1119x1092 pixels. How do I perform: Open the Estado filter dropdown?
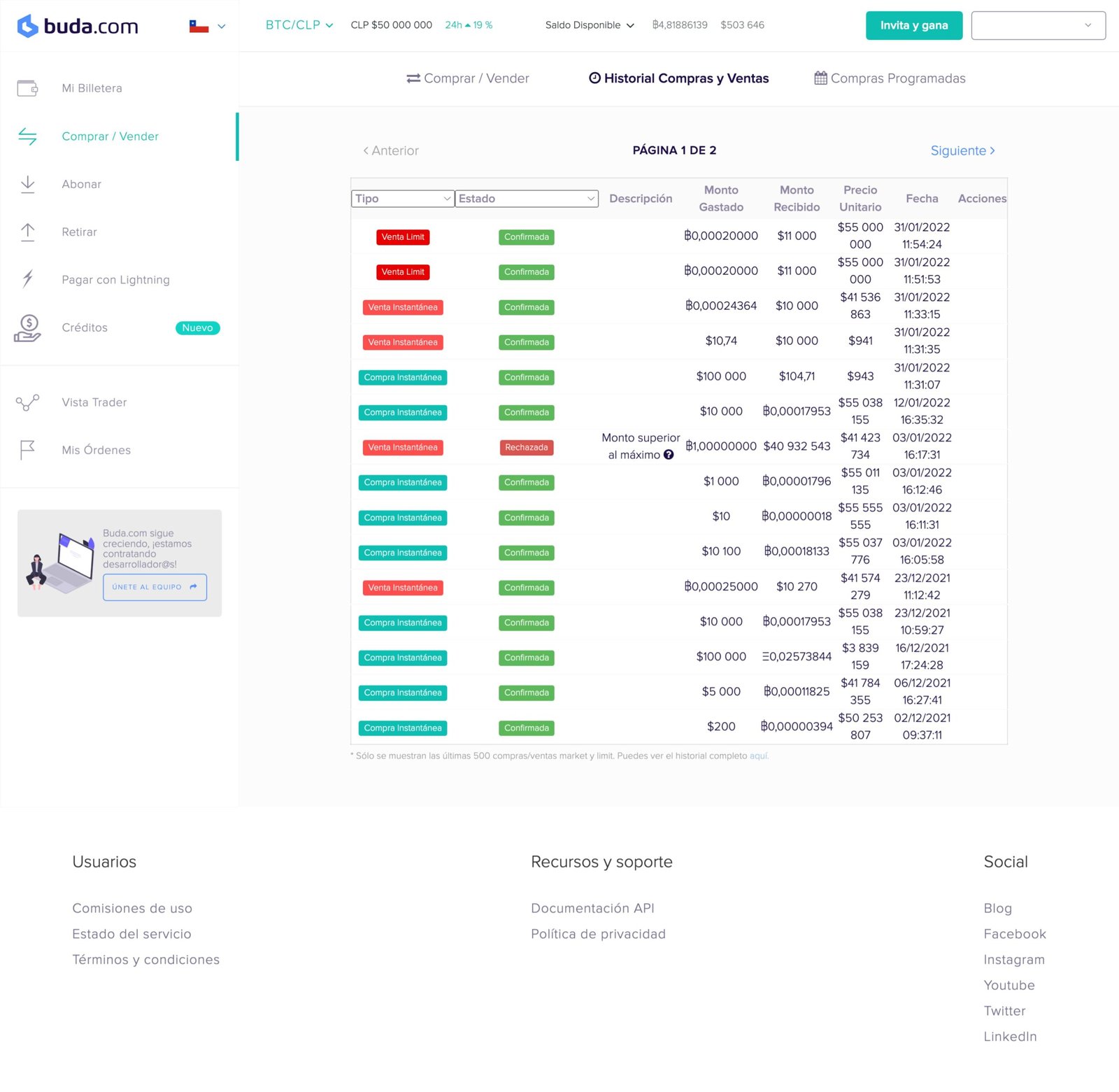pos(527,199)
